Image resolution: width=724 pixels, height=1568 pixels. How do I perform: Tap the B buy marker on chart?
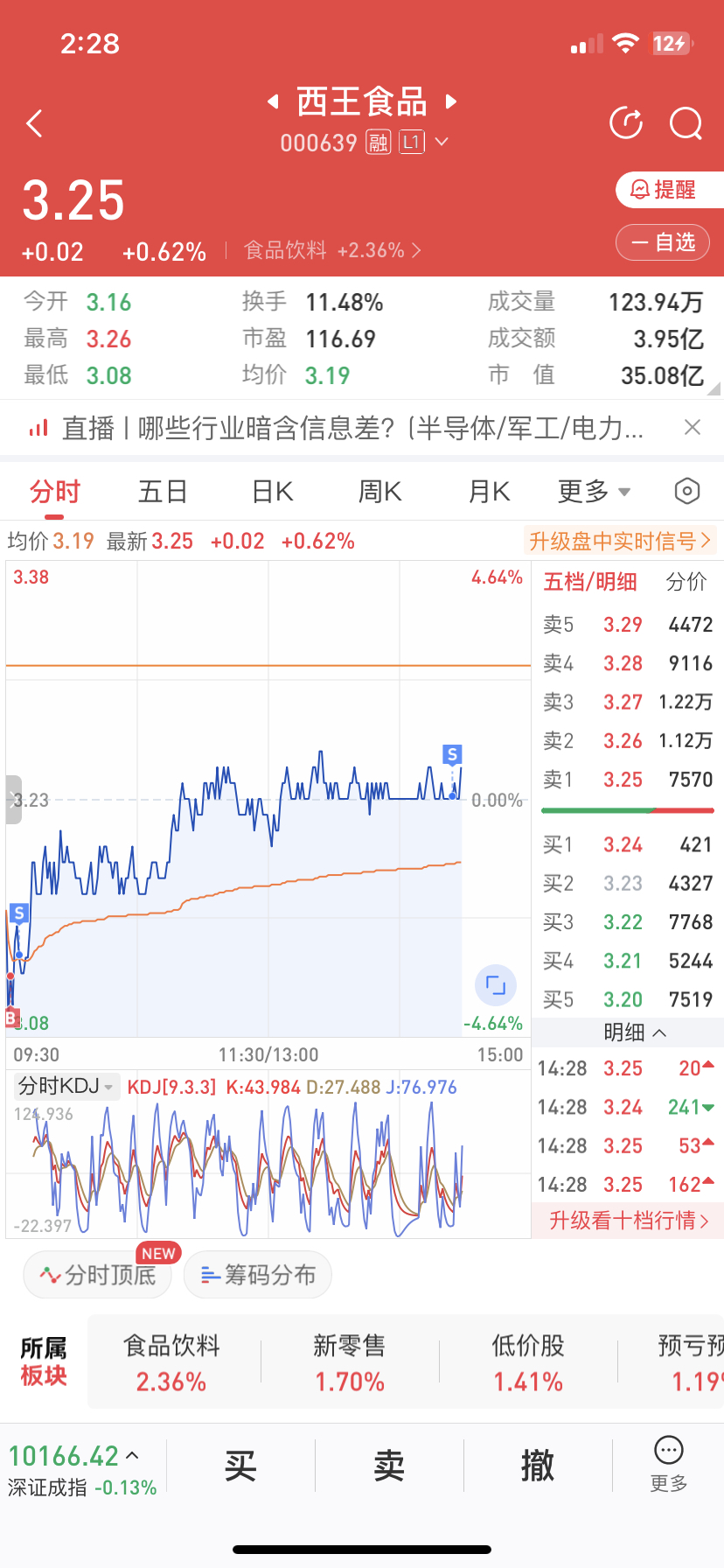[11, 1018]
